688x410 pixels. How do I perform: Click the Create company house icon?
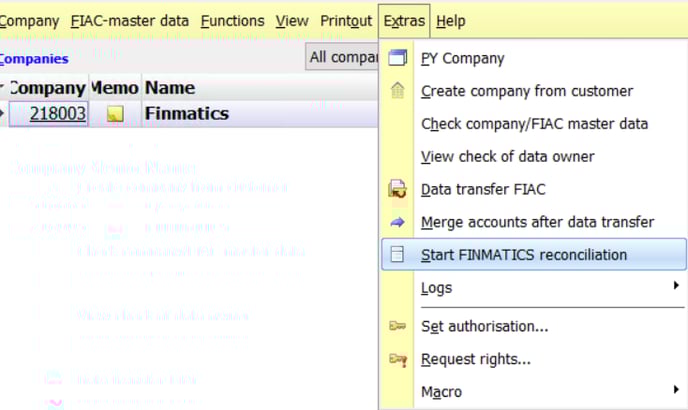click(398, 90)
